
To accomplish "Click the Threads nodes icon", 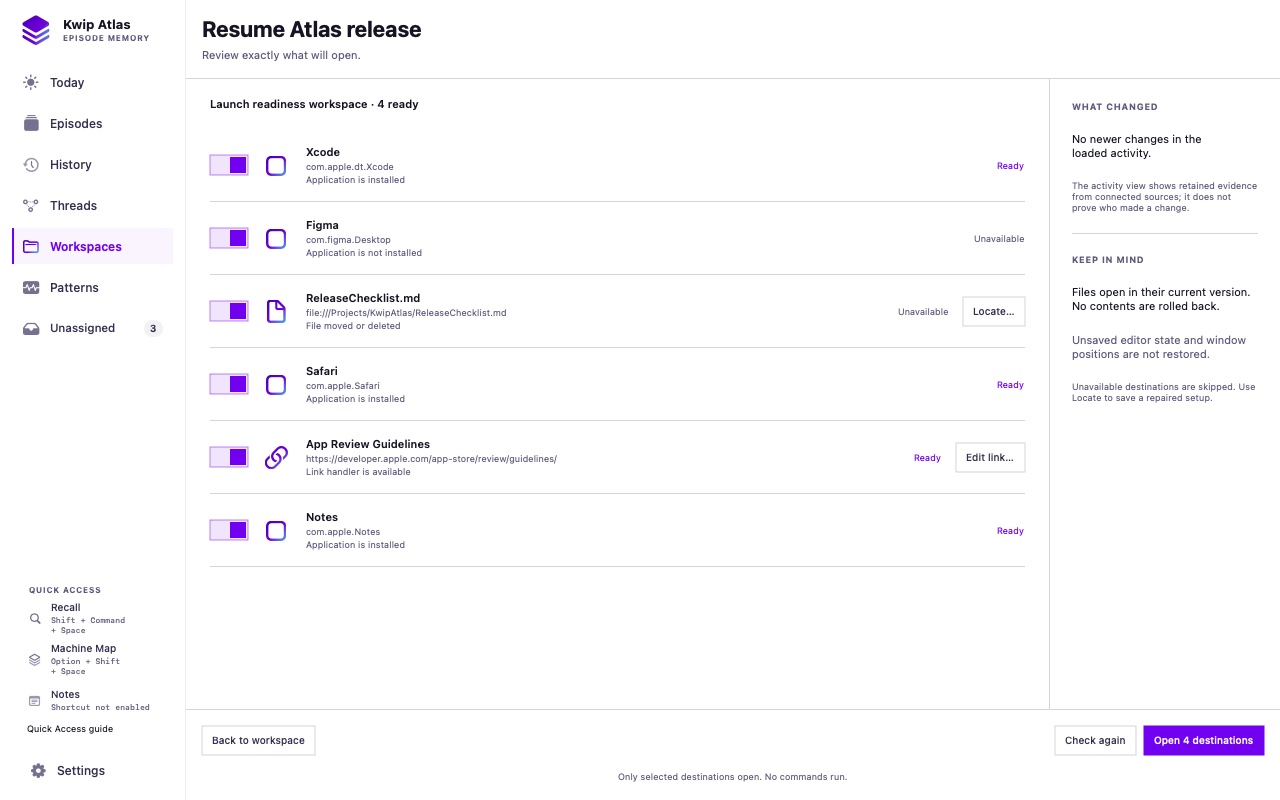I will click(x=31, y=206).
